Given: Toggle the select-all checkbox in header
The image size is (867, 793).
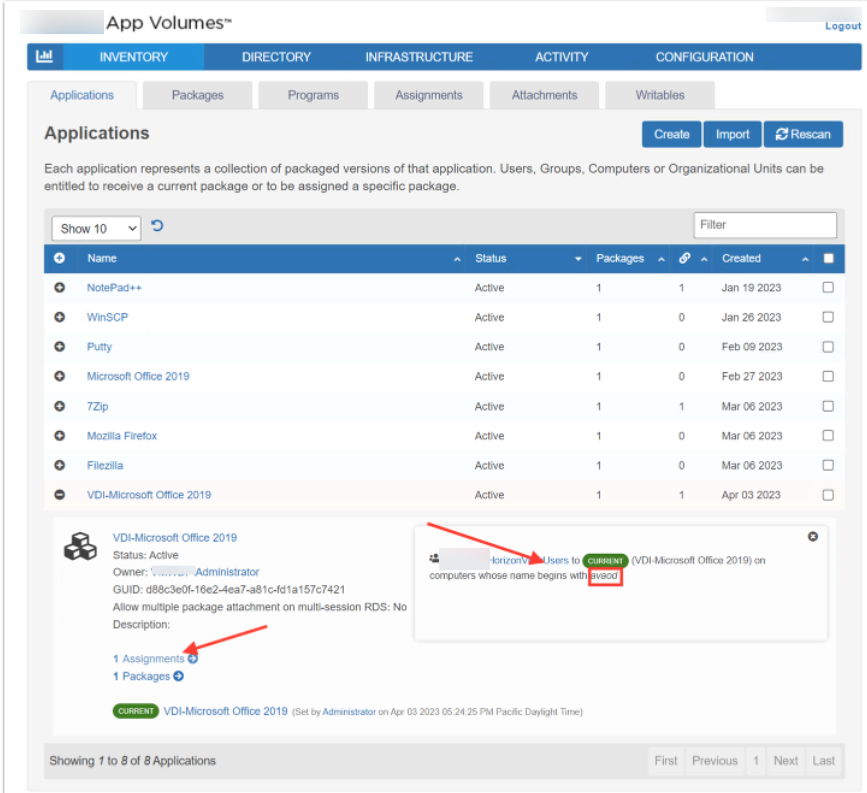Looking at the screenshot, I should click(x=827, y=258).
